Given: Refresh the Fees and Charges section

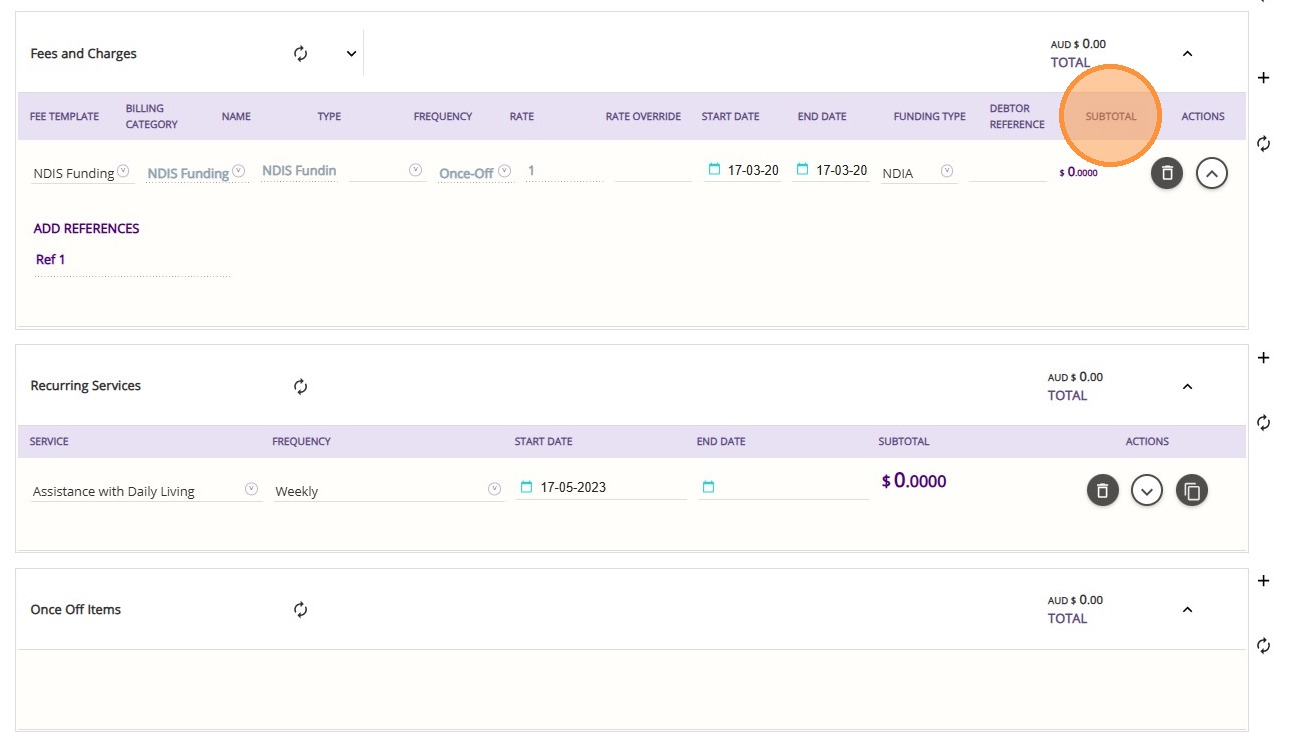Looking at the screenshot, I should point(301,53).
